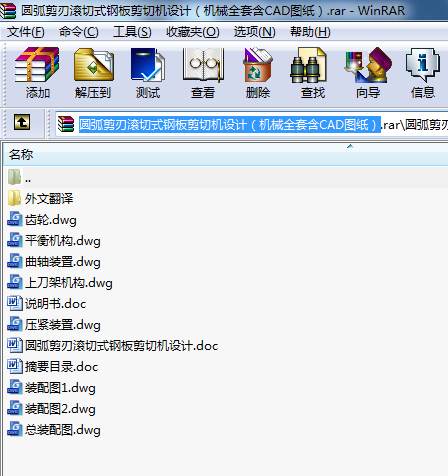Click the DWG icon of 齿轮.dwg
This screenshot has width=448, height=476.
[15, 219]
